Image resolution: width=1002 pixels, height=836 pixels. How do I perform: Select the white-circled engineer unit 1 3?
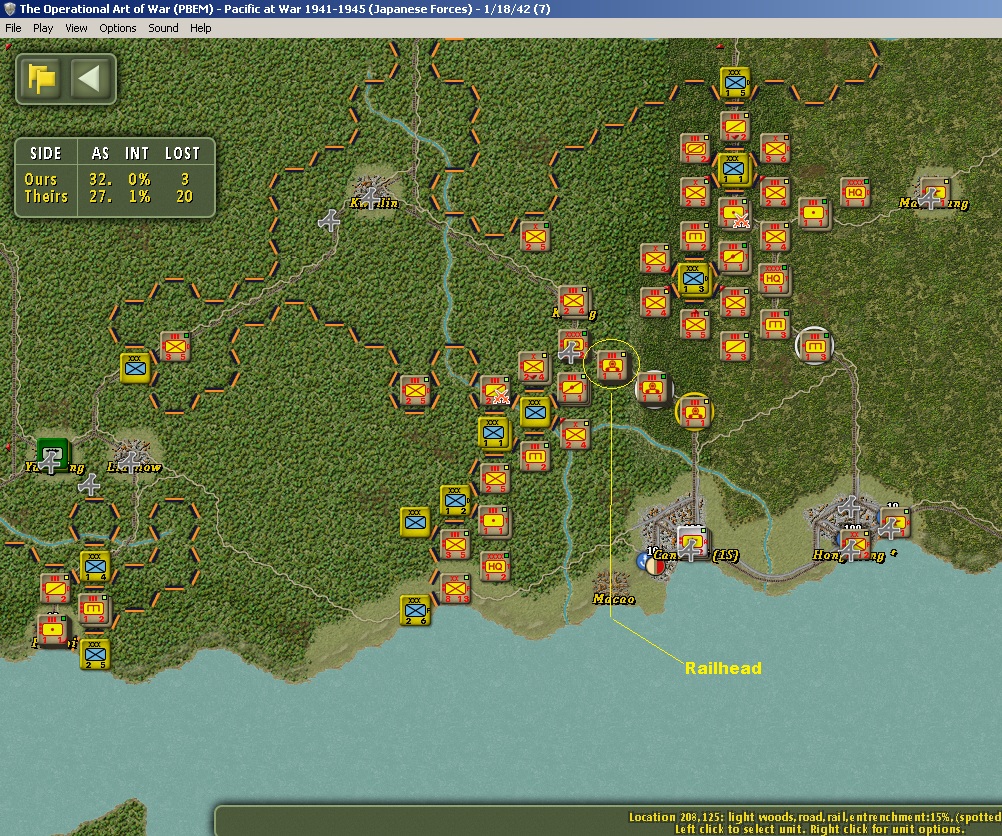pos(815,346)
